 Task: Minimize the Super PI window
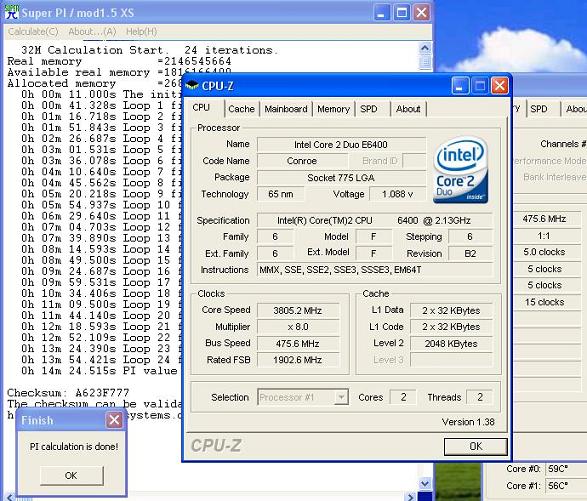(x=382, y=13)
